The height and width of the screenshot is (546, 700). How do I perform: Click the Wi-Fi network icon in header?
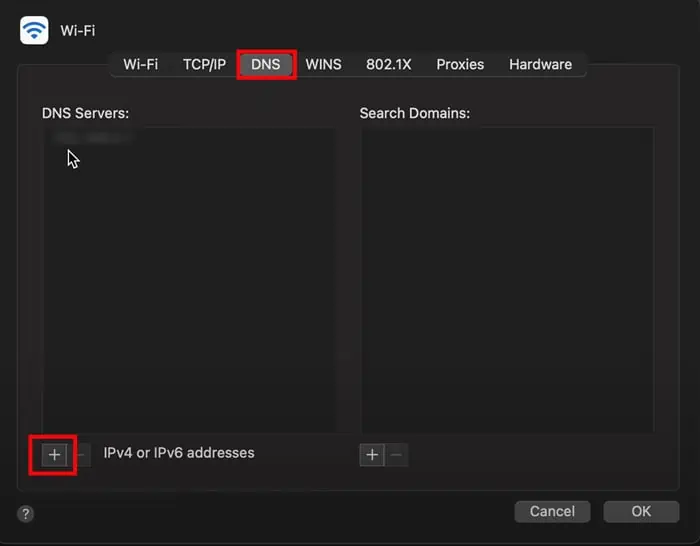[x=35, y=30]
